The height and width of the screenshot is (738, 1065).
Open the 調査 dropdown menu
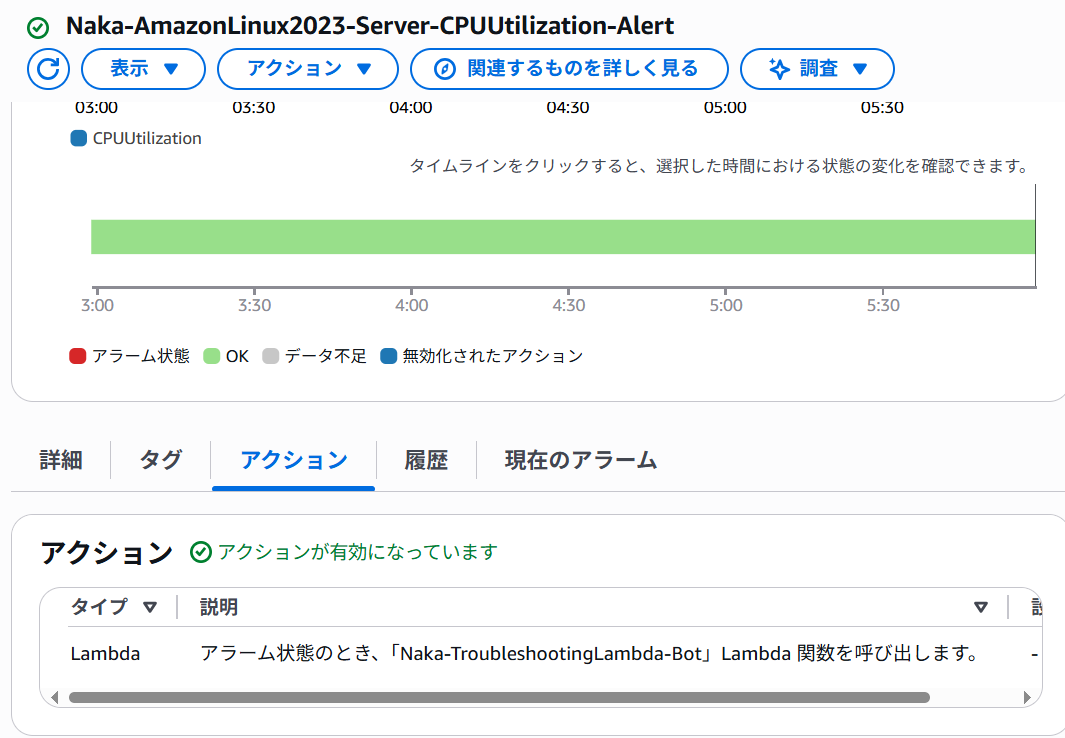(x=817, y=69)
